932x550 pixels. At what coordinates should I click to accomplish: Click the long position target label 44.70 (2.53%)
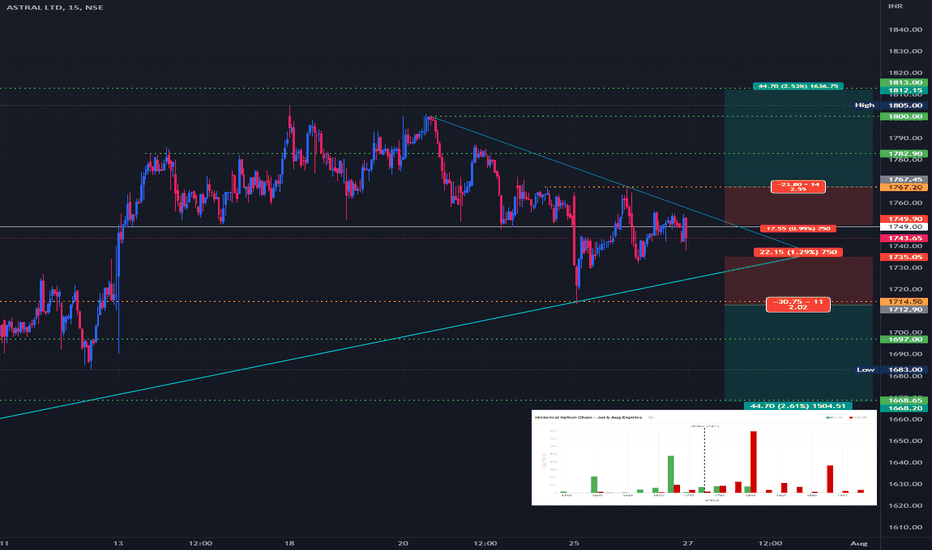point(798,86)
